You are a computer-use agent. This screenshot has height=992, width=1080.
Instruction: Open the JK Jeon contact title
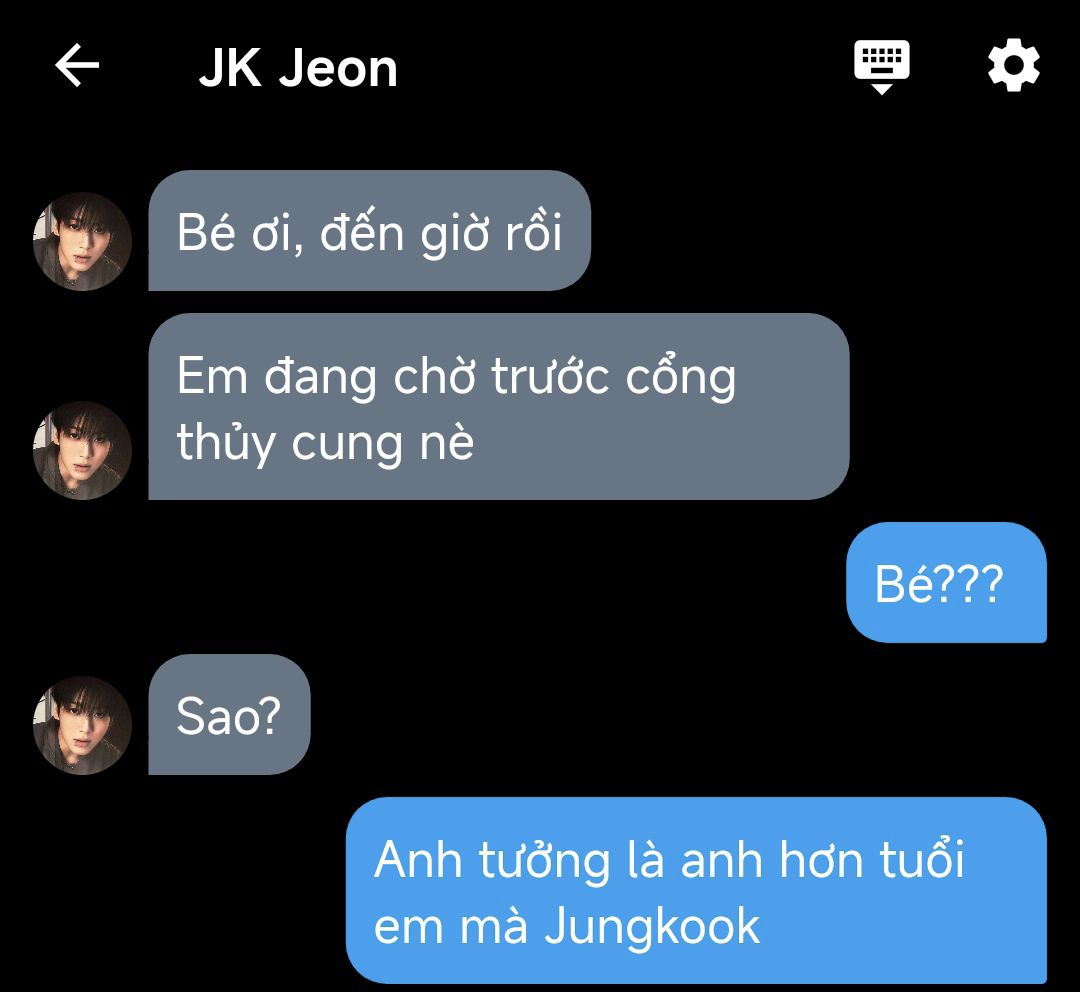(298, 68)
